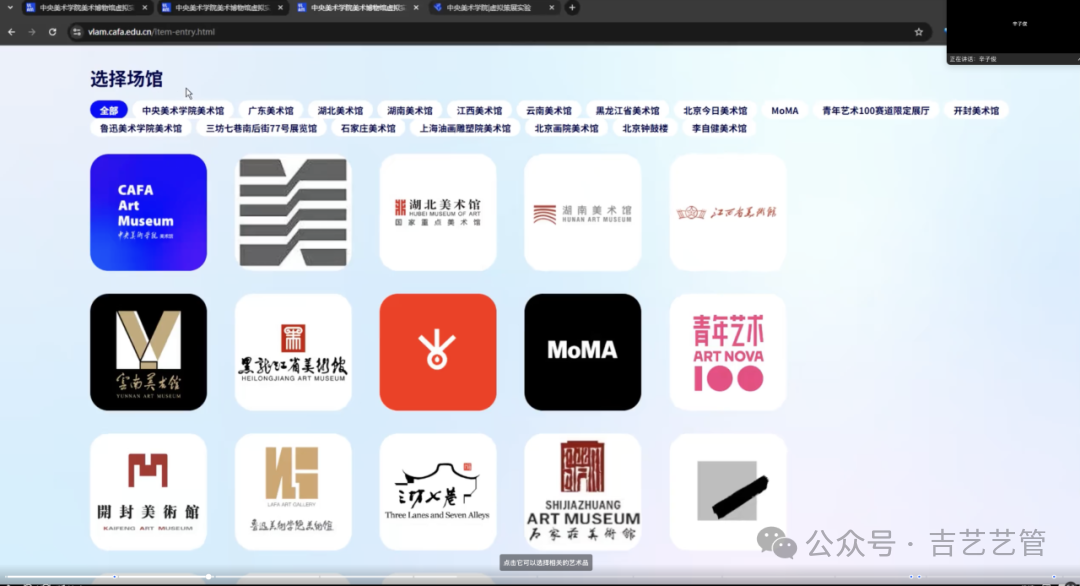Select the black MoMA logo tile
Screen dimensions: 1080x586
[582, 352]
